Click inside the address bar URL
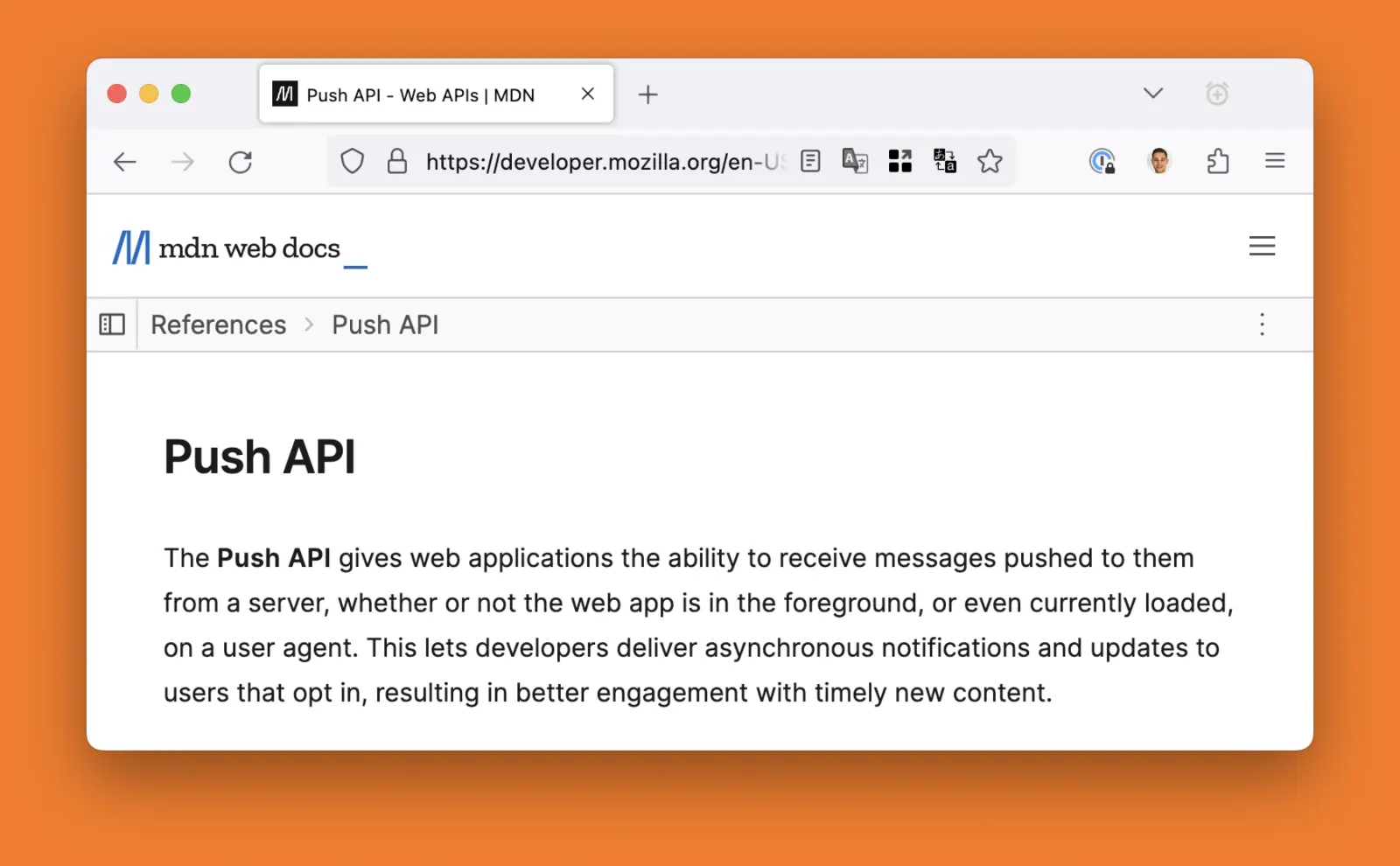 604,161
